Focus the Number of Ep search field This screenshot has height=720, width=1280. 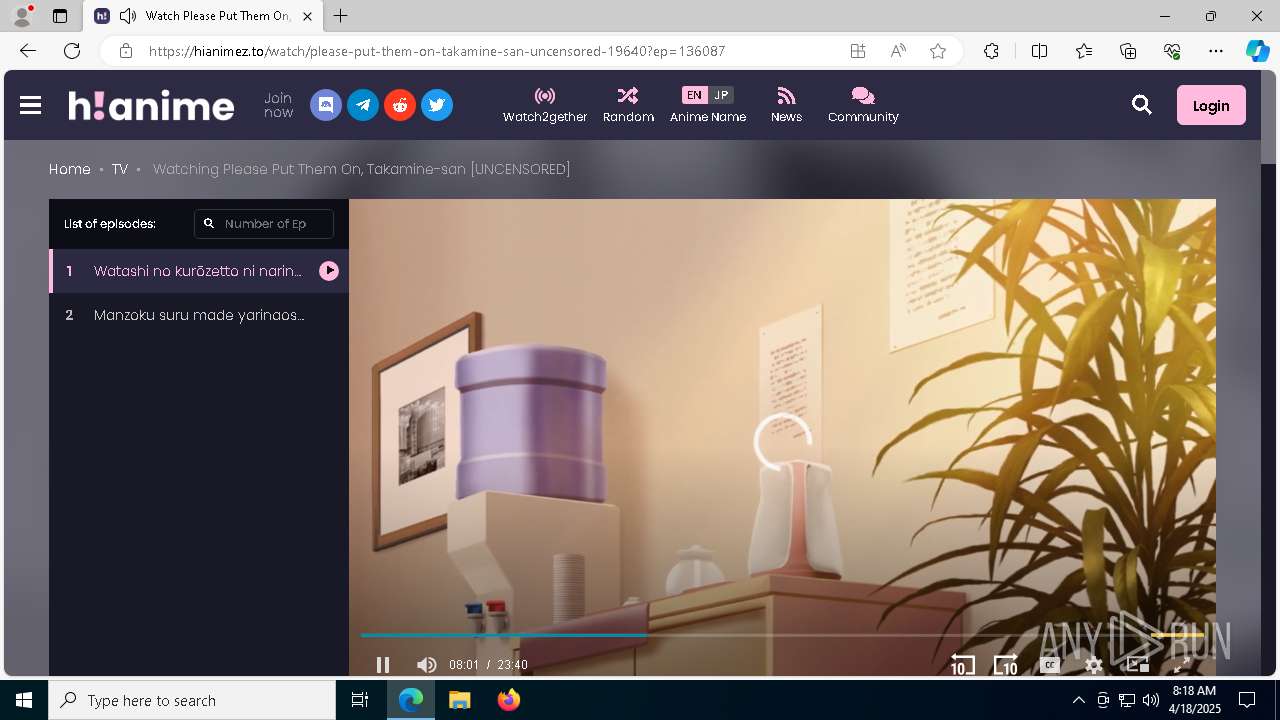(x=264, y=224)
